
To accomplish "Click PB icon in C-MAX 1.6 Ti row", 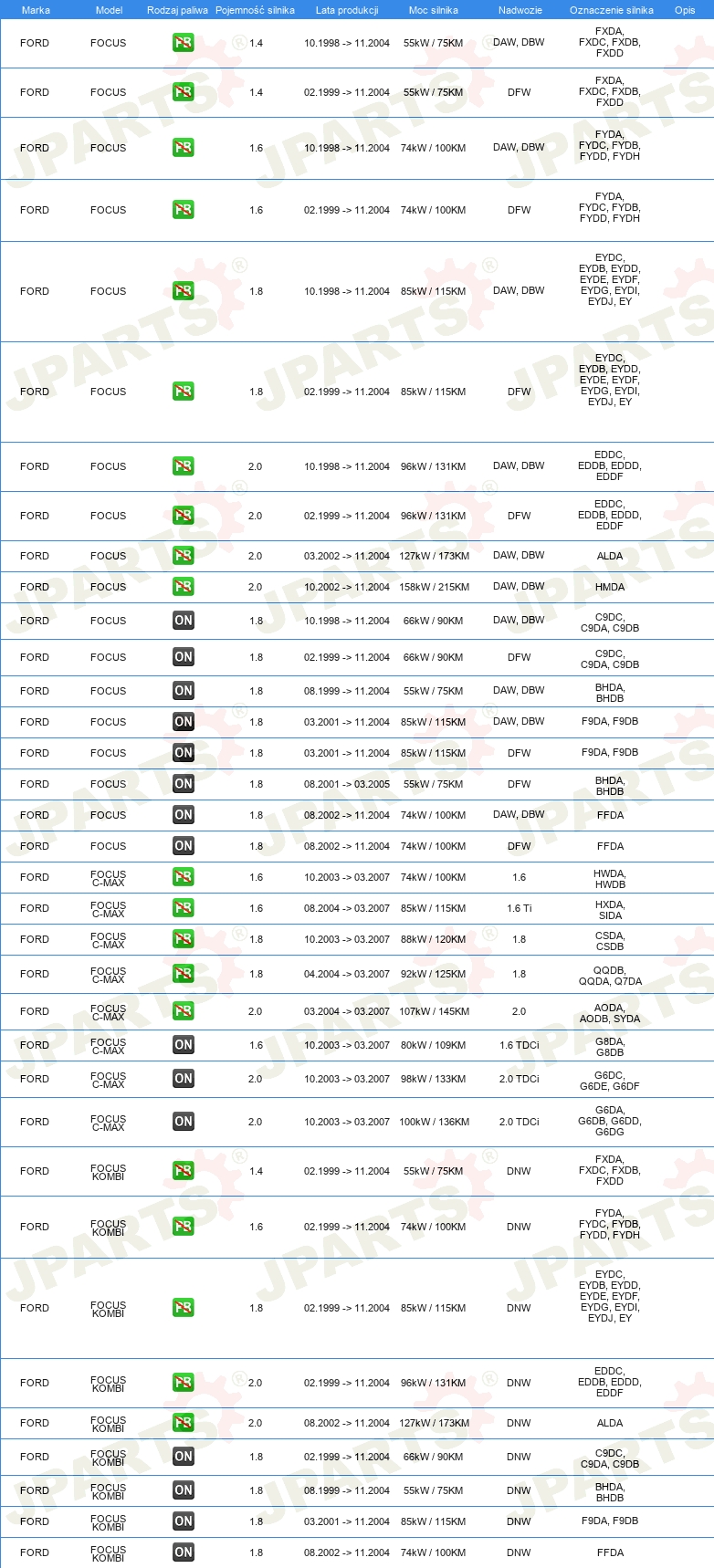I will pos(184,908).
